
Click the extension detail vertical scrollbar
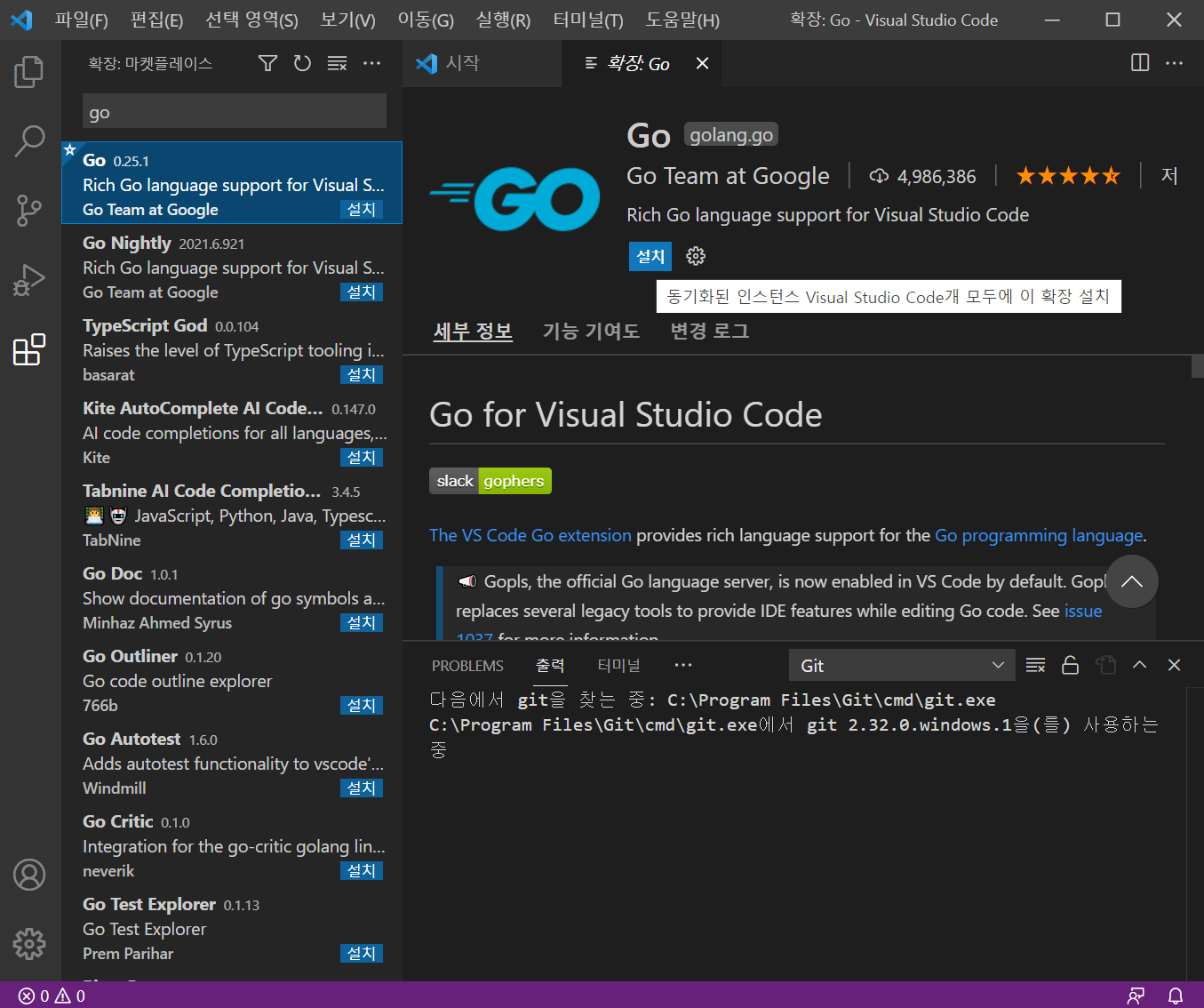point(1197,367)
